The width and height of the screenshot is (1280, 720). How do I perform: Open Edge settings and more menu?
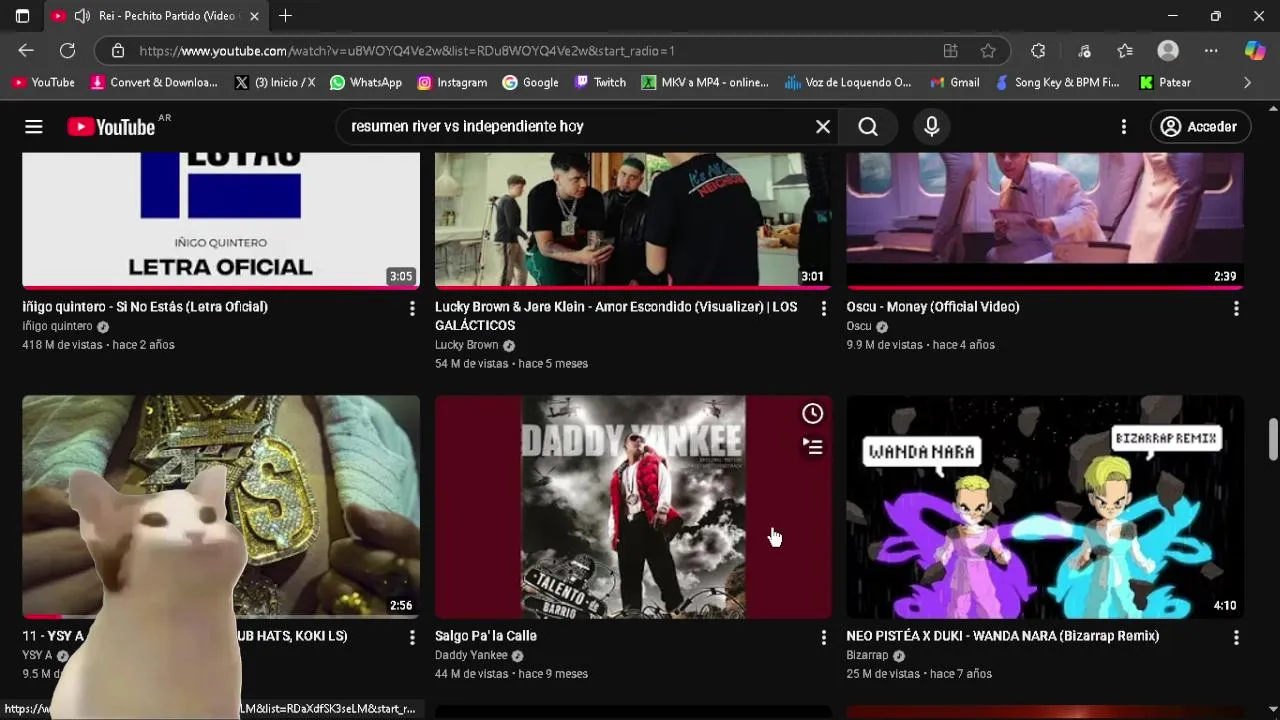click(x=1211, y=51)
